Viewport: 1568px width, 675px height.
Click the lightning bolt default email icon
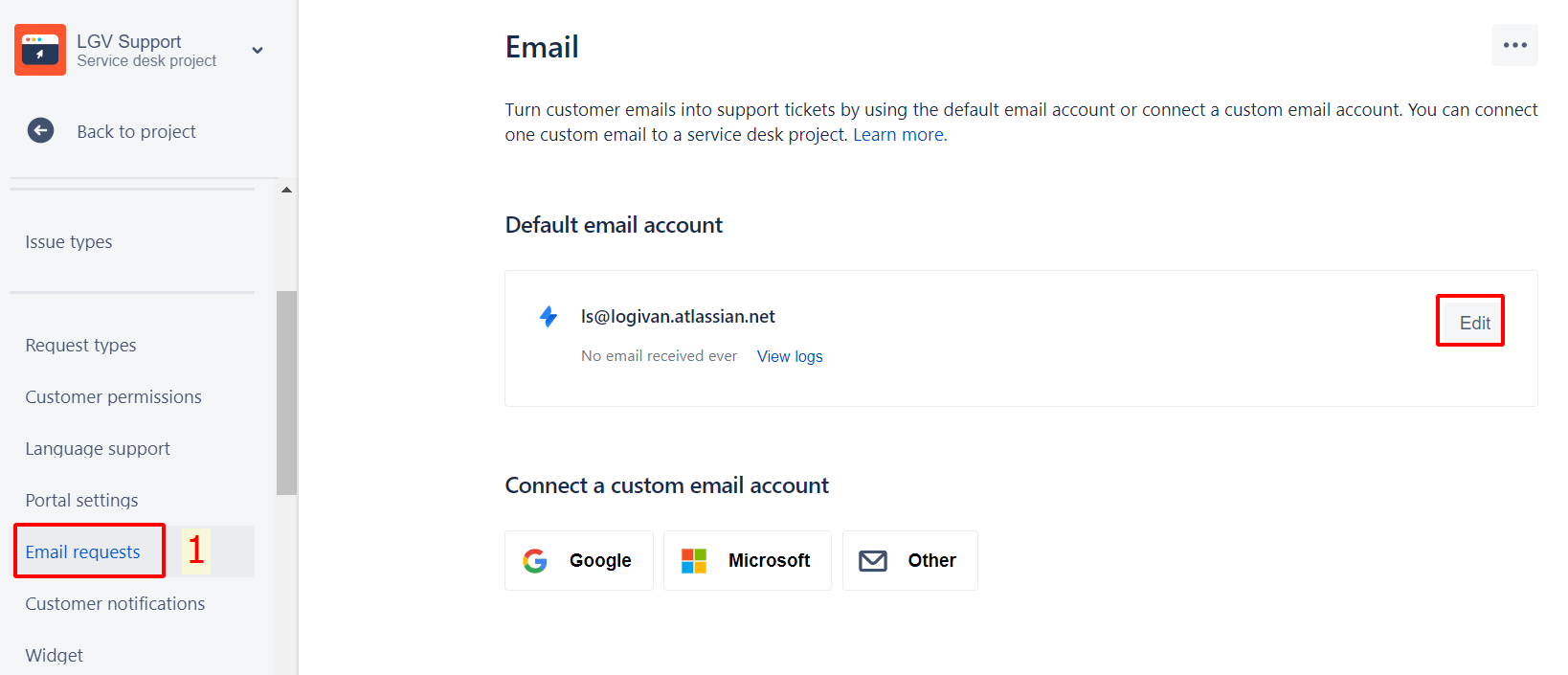[x=549, y=316]
